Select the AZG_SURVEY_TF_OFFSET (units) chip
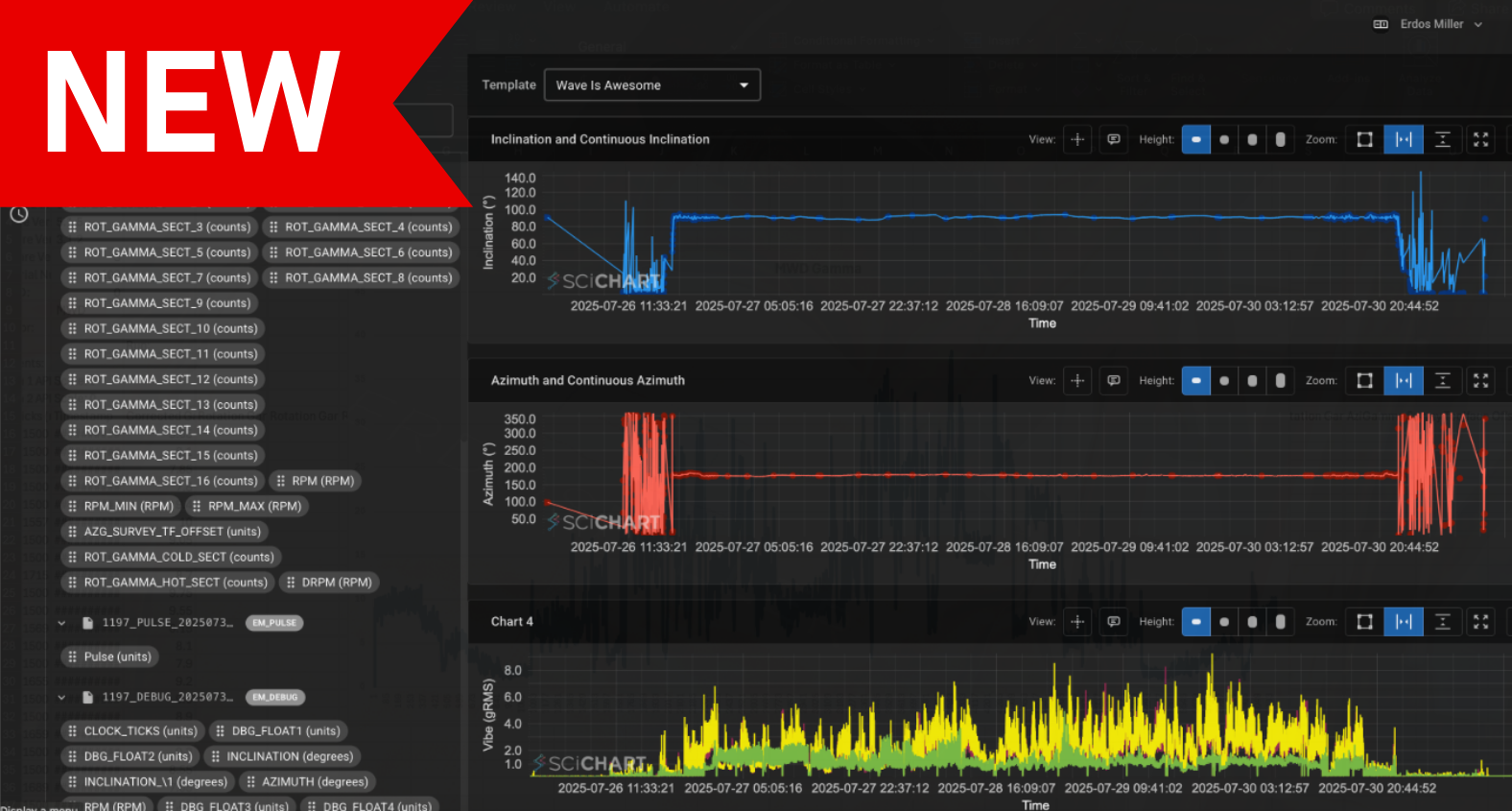 click(163, 531)
